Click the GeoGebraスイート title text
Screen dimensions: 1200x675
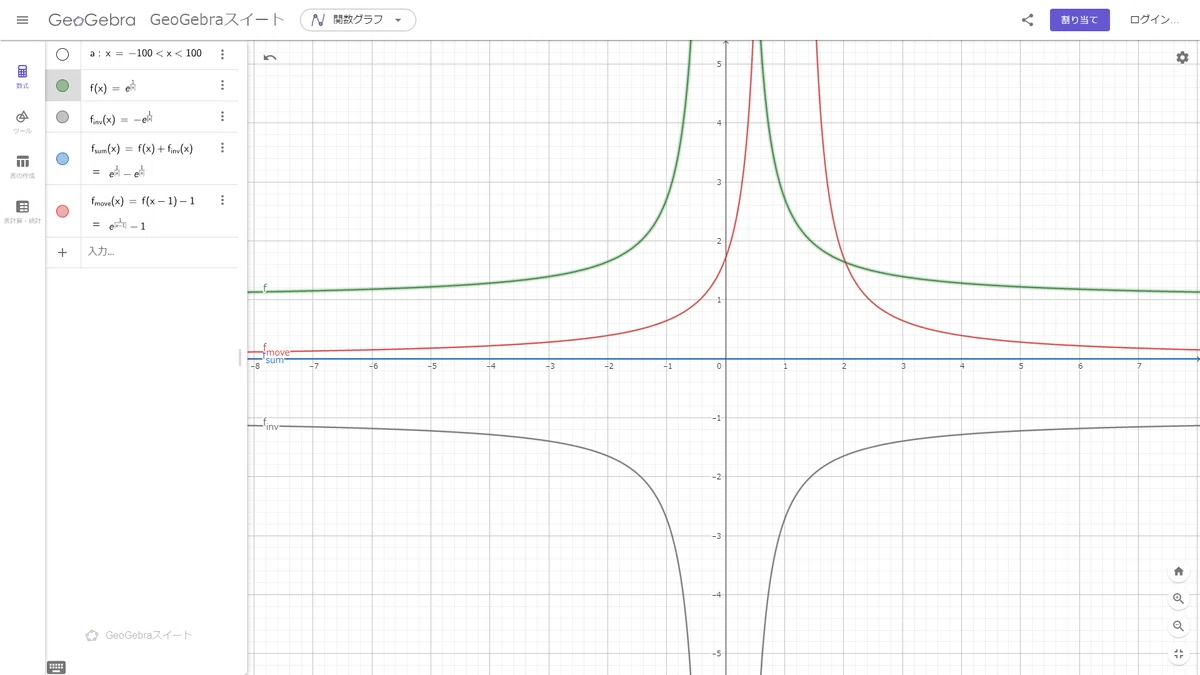point(216,20)
